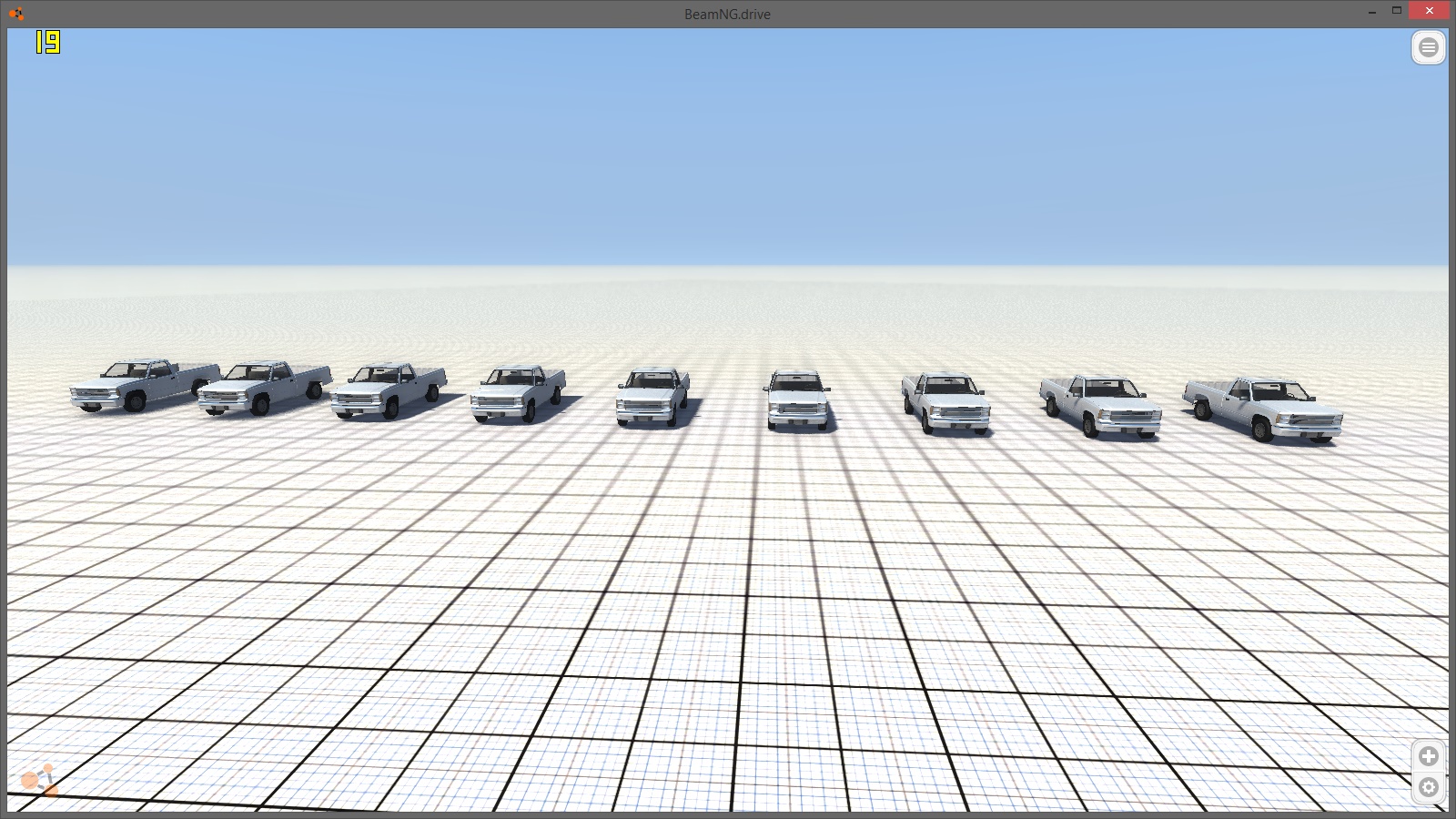The height and width of the screenshot is (819, 1456).
Task: Click the BeamNG app icon in title bar
Action: 15,14
